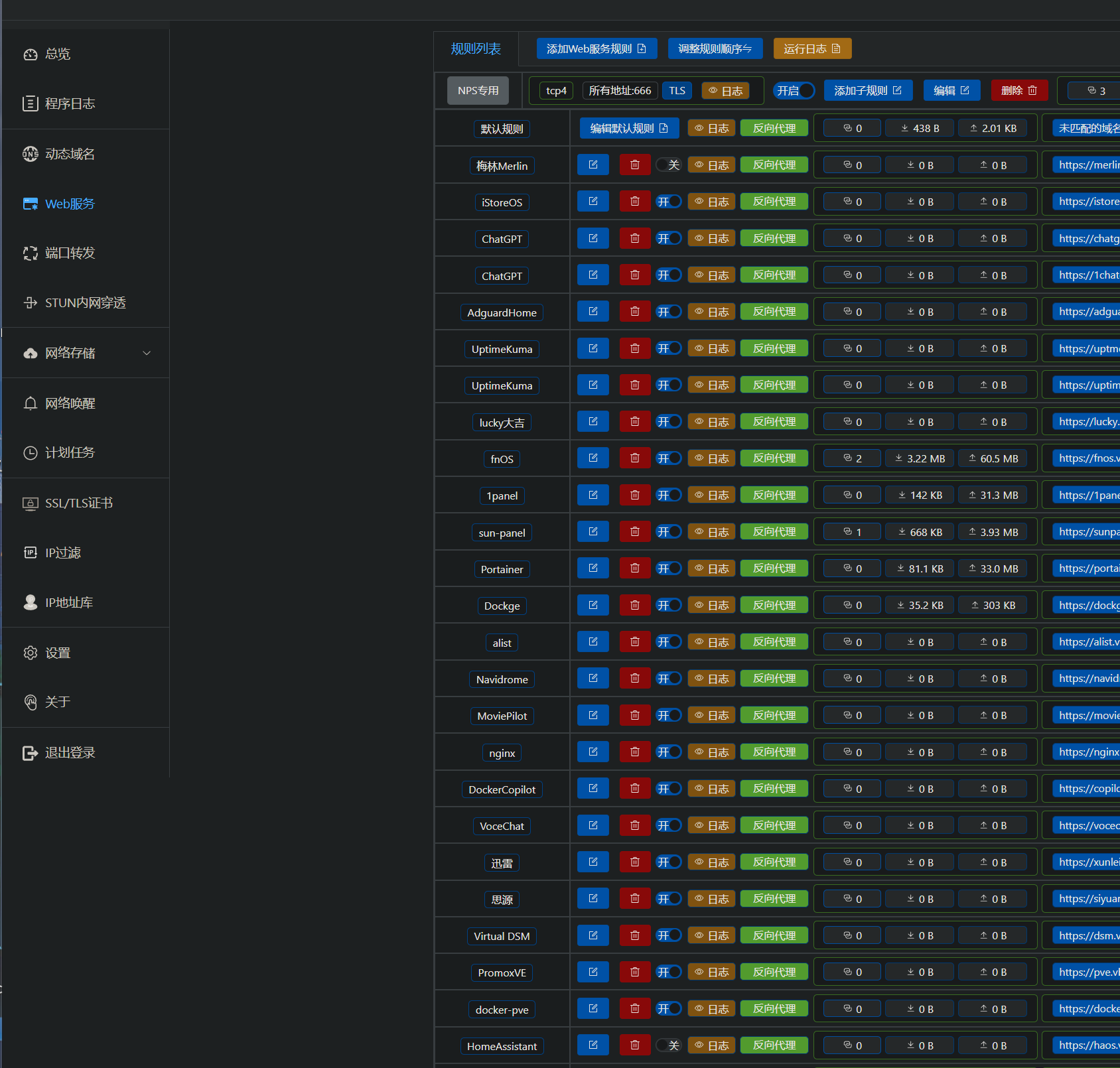Click the 计划任务 clock icon
Screen dimensions: 1120x1068
click(x=31, y=453)
